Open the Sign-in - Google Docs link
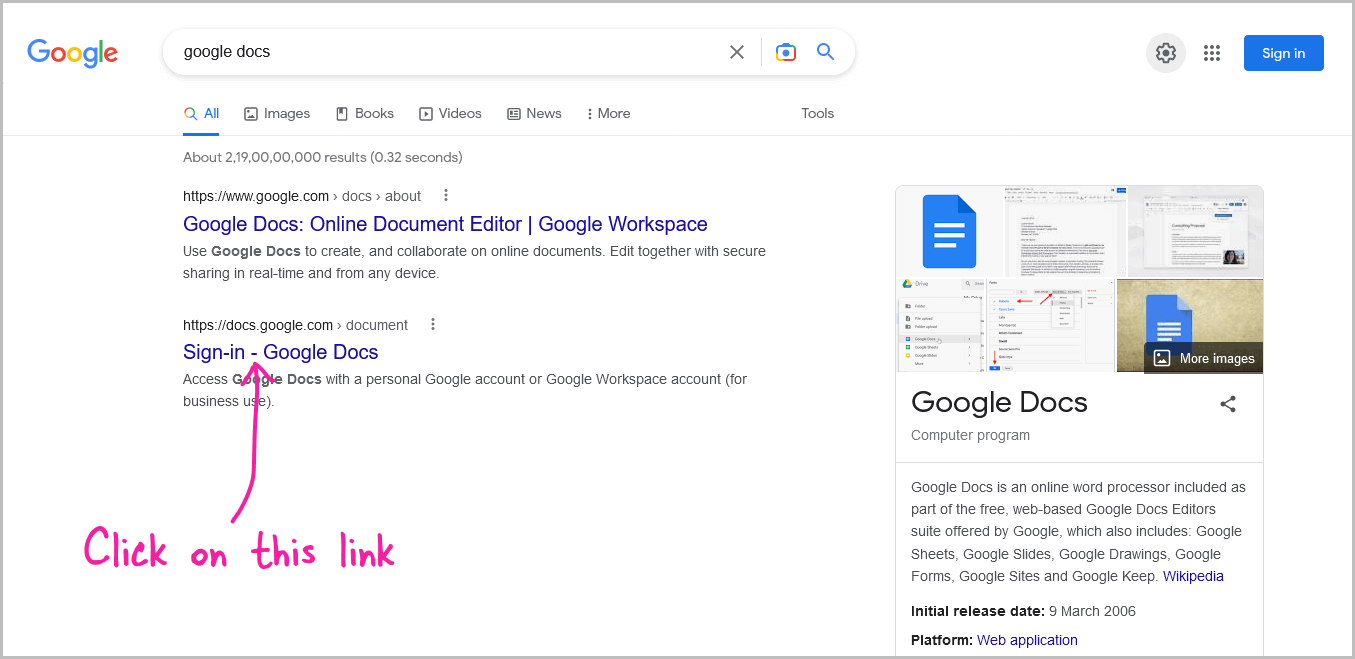Image resolution: width=1355 pixels, height=659 pixels. click(x=280, y=352)
